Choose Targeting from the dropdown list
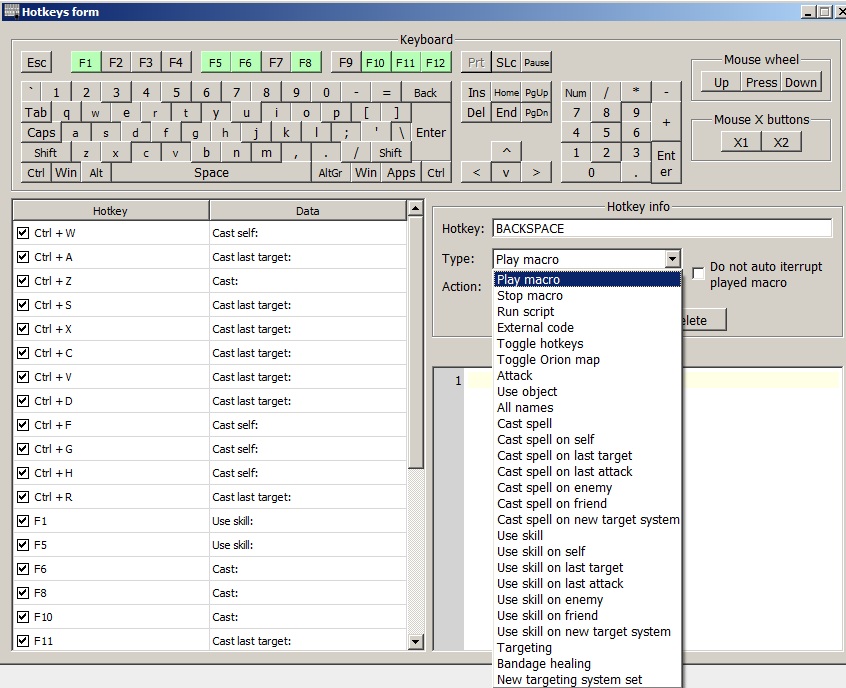 [x=587, y=648]
